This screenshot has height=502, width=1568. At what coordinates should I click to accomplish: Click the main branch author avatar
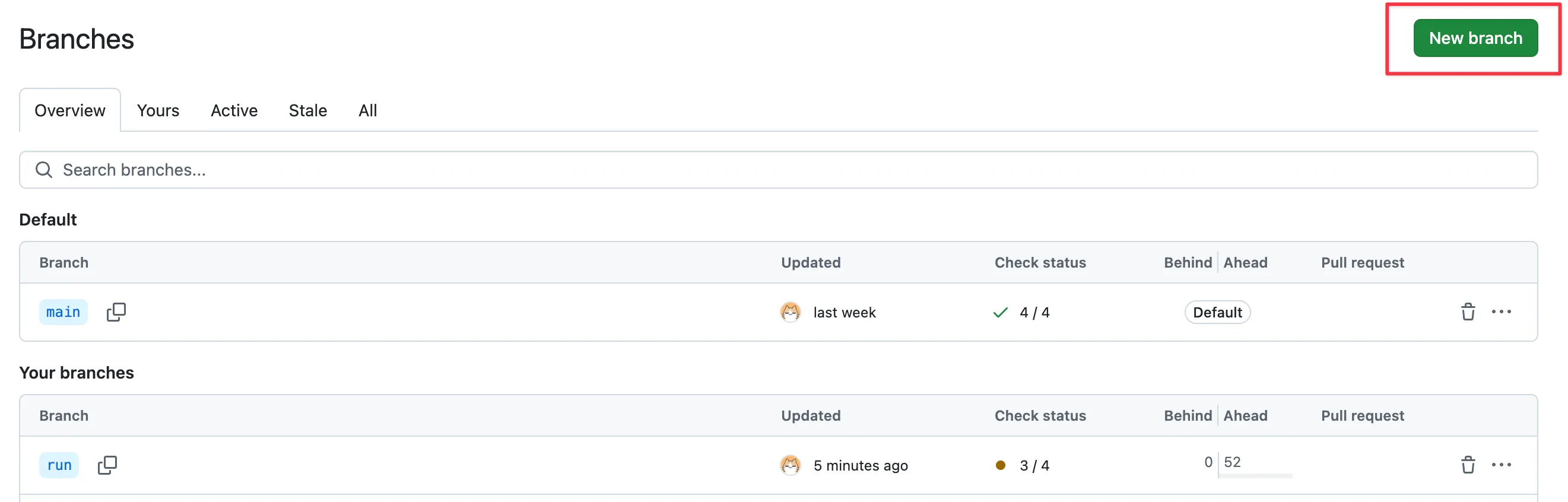[790, 312]
